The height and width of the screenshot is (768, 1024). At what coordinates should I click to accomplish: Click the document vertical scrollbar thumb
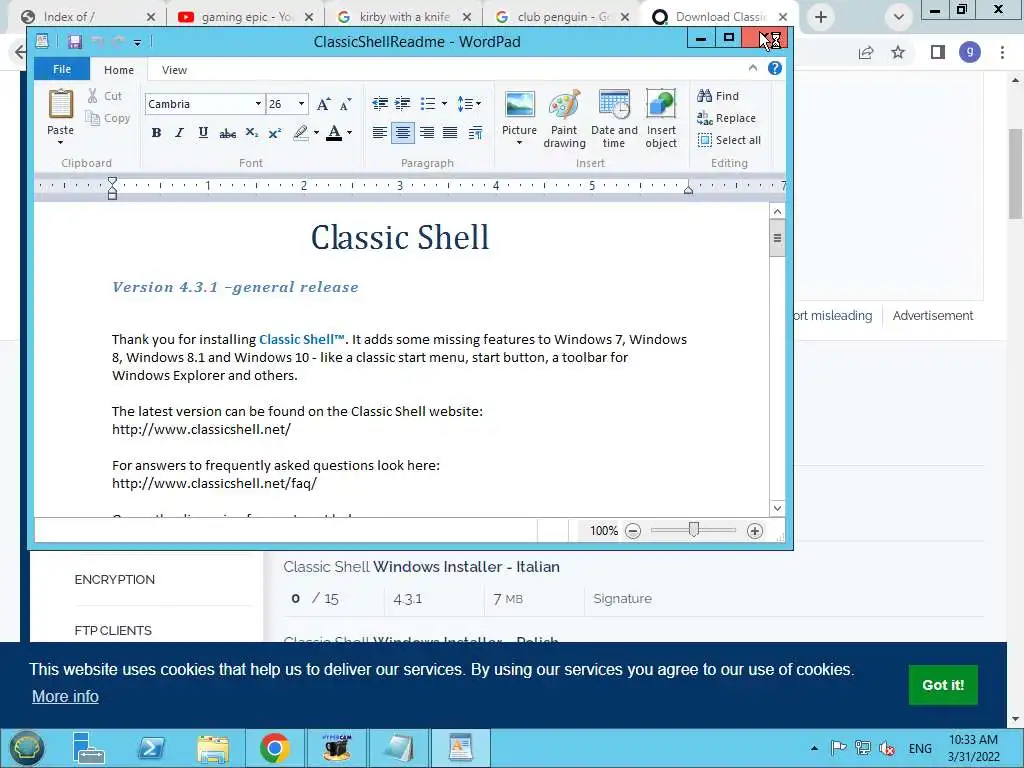[x=777, y=238]
